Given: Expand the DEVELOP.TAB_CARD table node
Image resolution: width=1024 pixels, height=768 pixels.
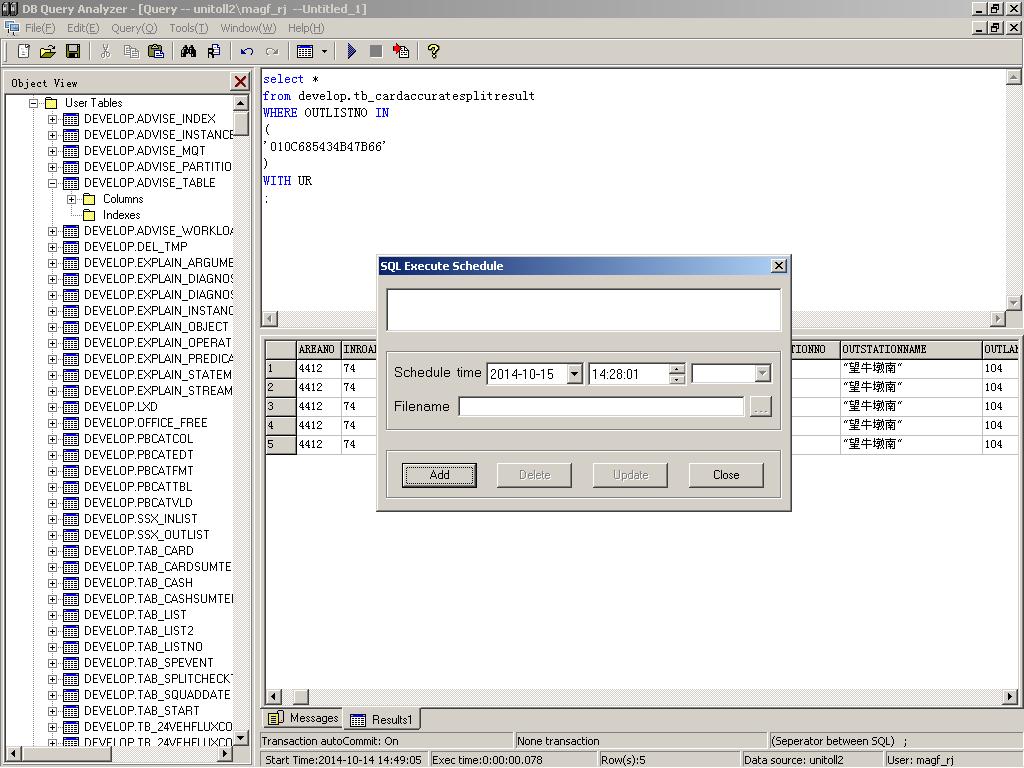Looking at the screenshot, I should [x=52, y=551].
